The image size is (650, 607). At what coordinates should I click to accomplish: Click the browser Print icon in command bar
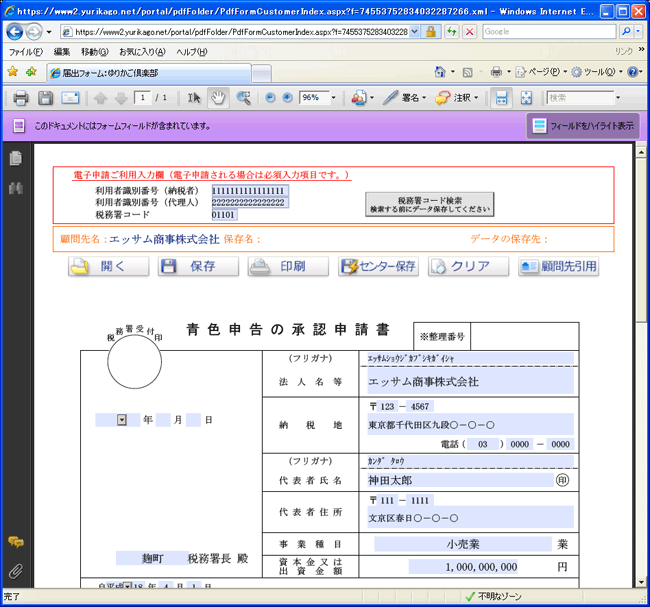tap(496, 72)
